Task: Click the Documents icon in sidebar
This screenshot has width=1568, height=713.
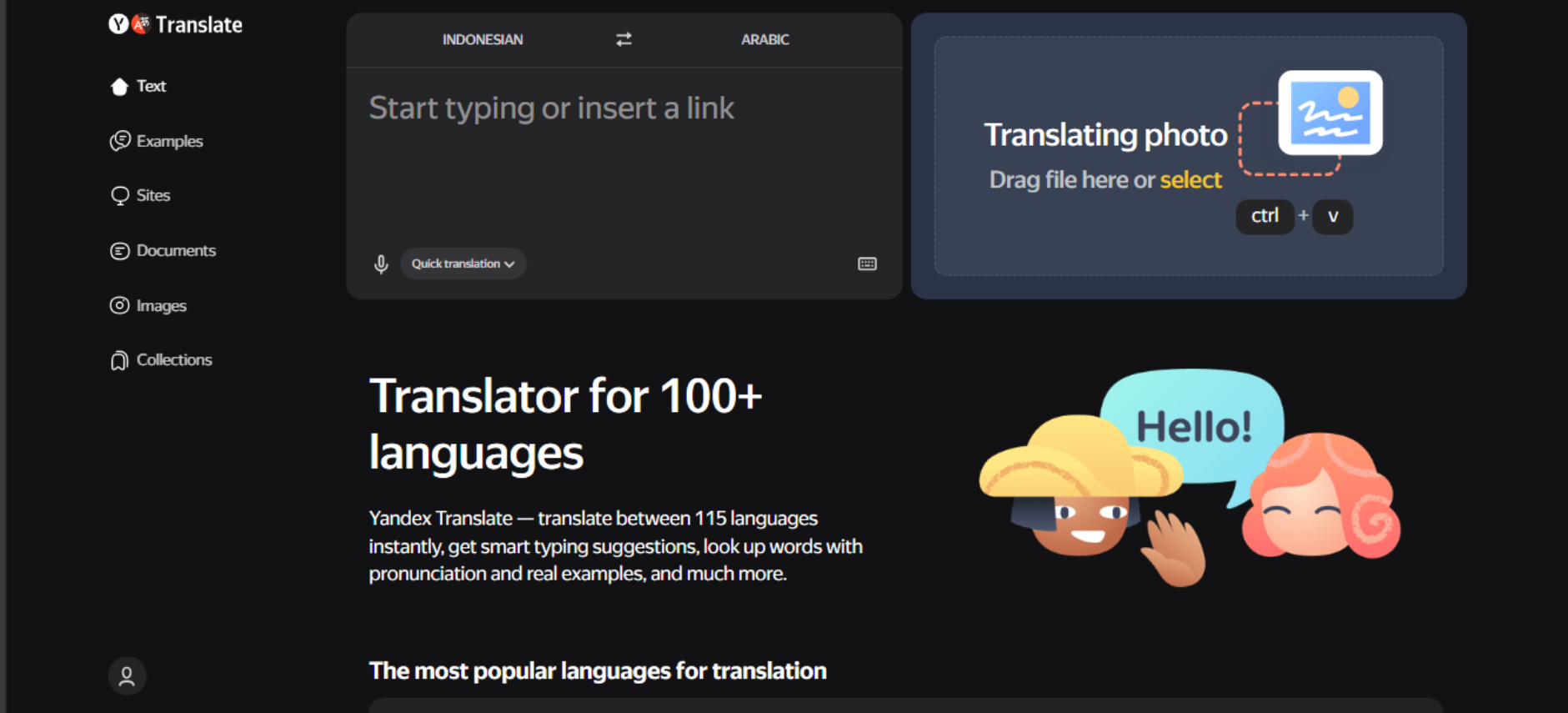Action: [x=120, y=251]
